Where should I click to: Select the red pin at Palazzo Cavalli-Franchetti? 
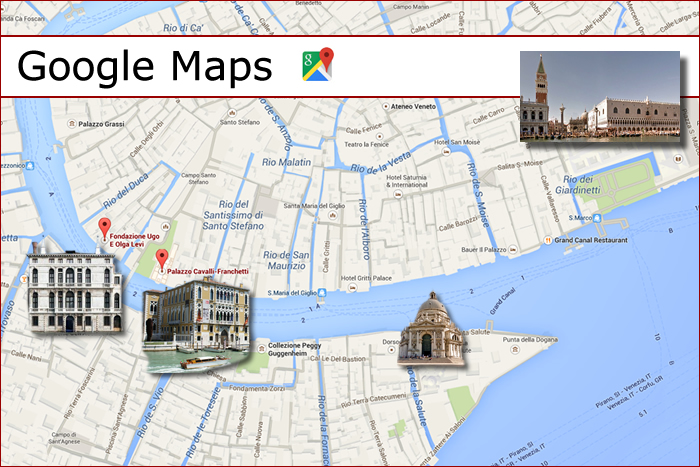[x=162, y=260]
